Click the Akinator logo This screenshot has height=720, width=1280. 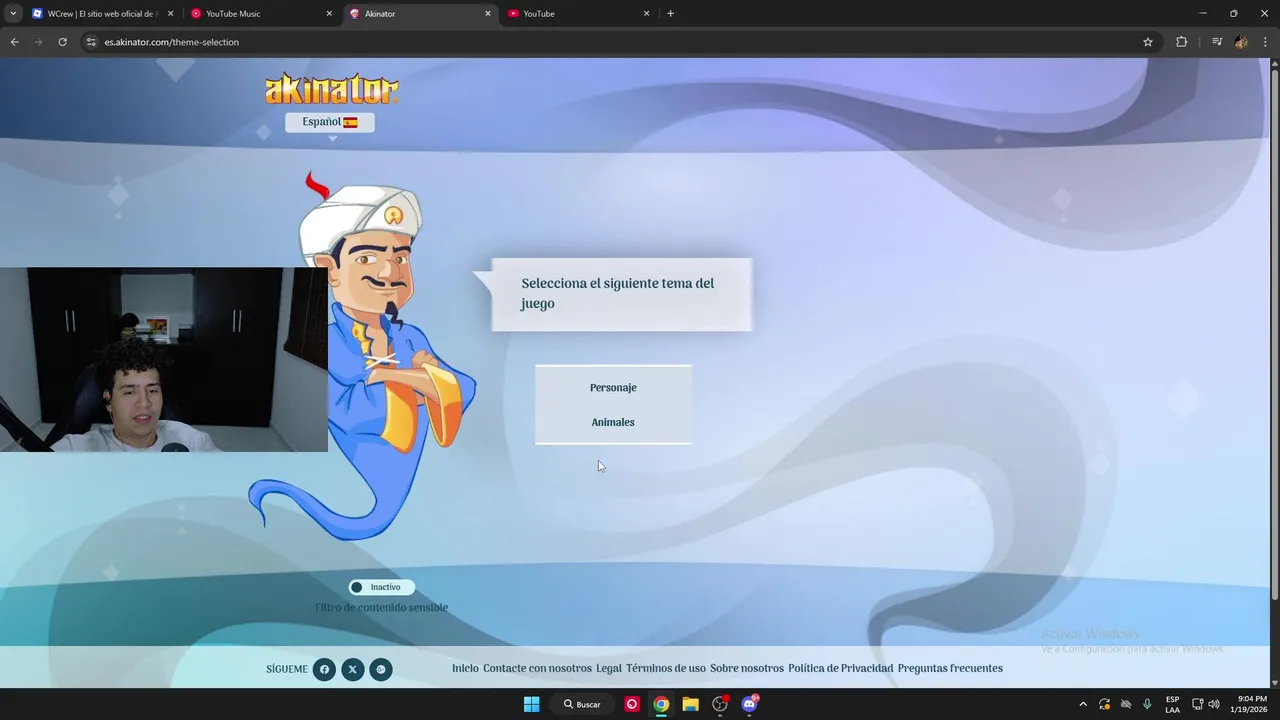332,89
